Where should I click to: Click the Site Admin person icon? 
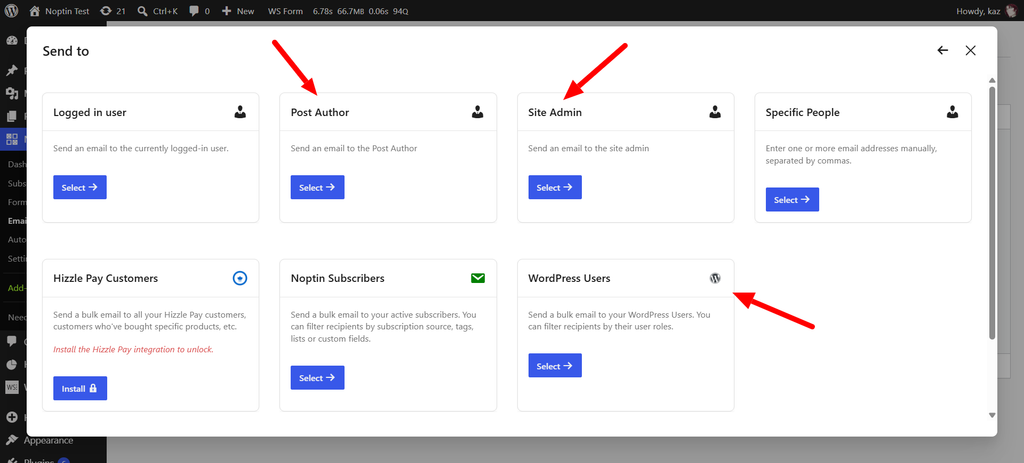715,112
